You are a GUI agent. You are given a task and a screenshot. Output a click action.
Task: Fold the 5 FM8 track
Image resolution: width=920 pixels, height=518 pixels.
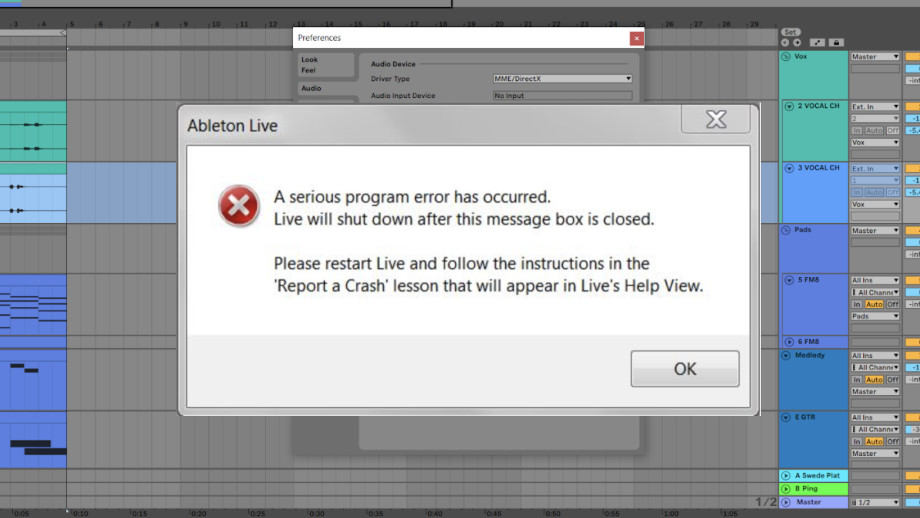click(789, 280)
